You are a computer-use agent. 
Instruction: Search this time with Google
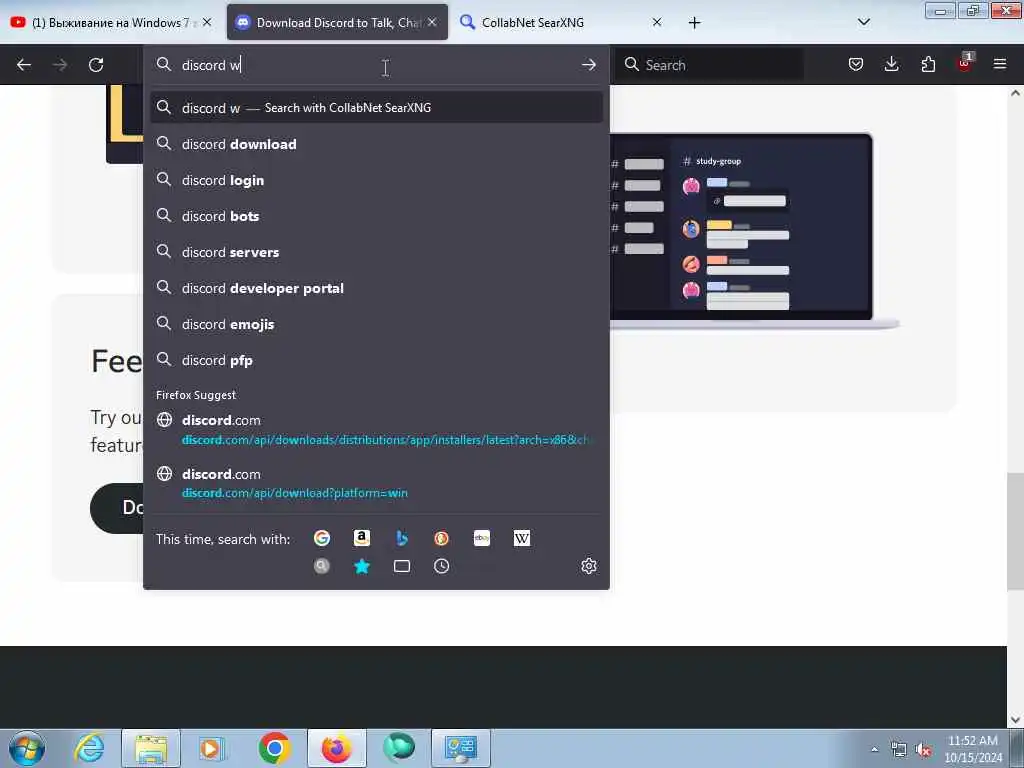[x=321, y=538]
